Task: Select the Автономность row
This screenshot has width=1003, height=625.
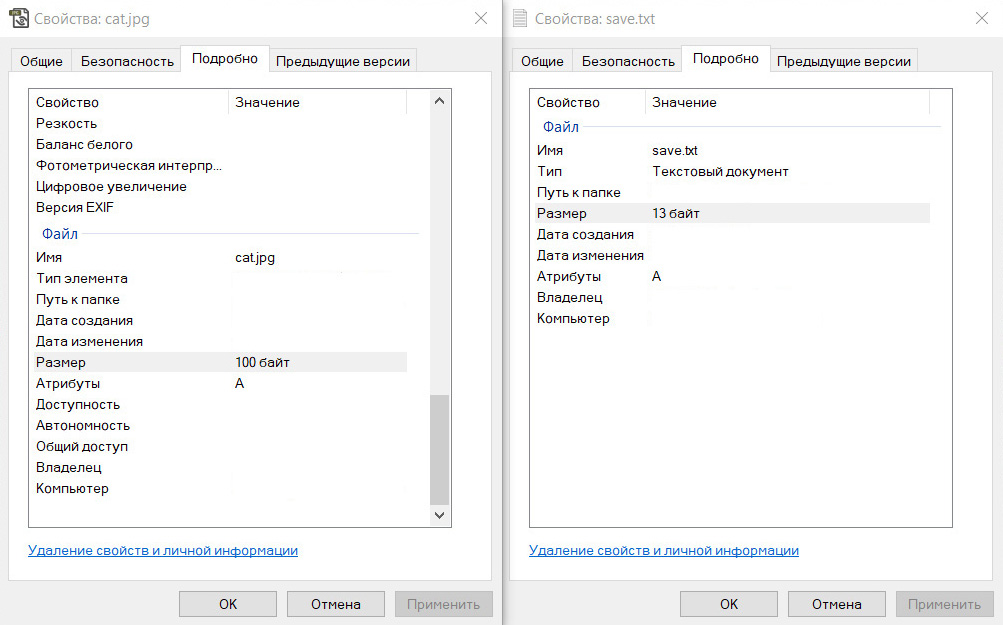Action: pyautogui.click(x=218, y=425)
